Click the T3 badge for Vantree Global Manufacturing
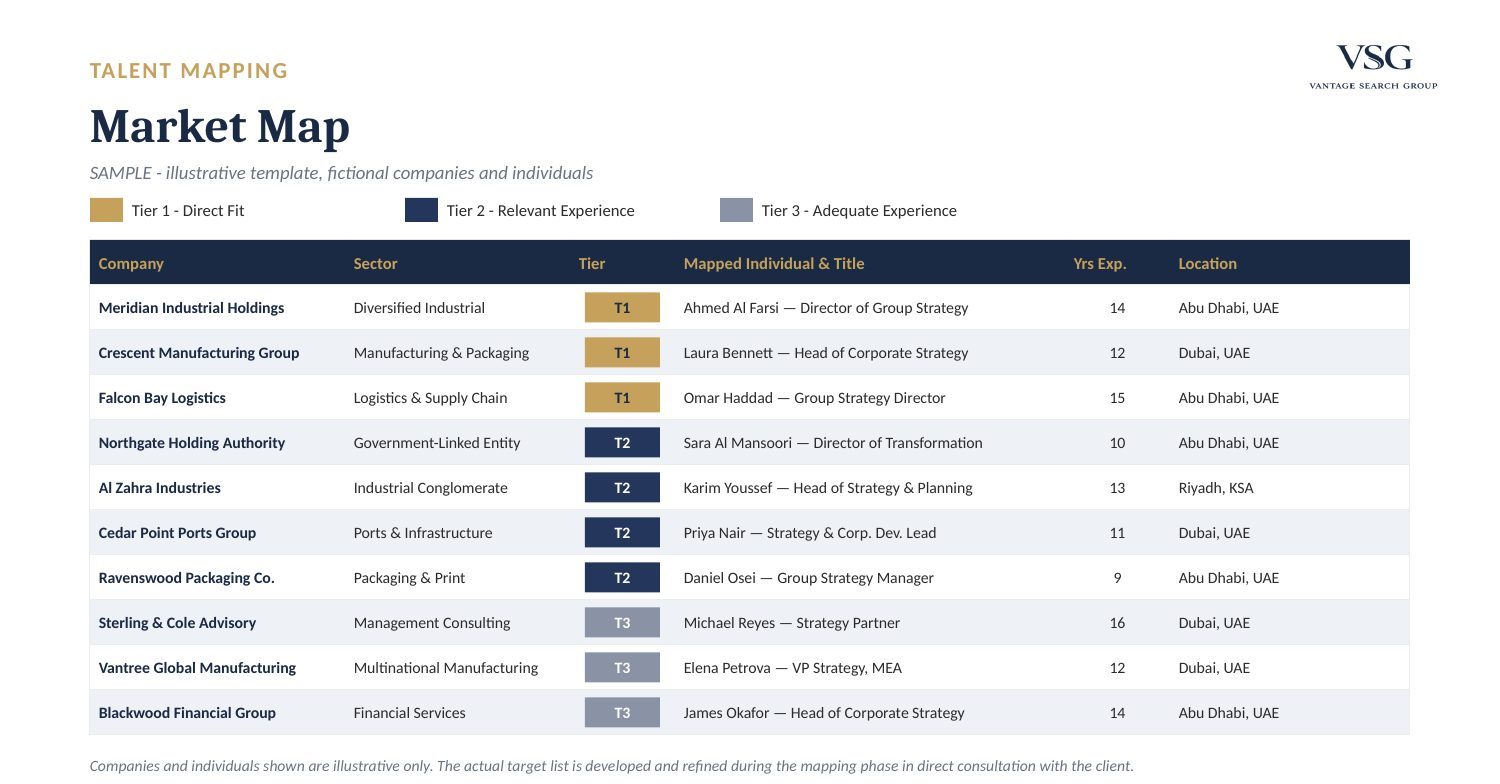Viewport: 1500px width, 784px height. (622, 668)
